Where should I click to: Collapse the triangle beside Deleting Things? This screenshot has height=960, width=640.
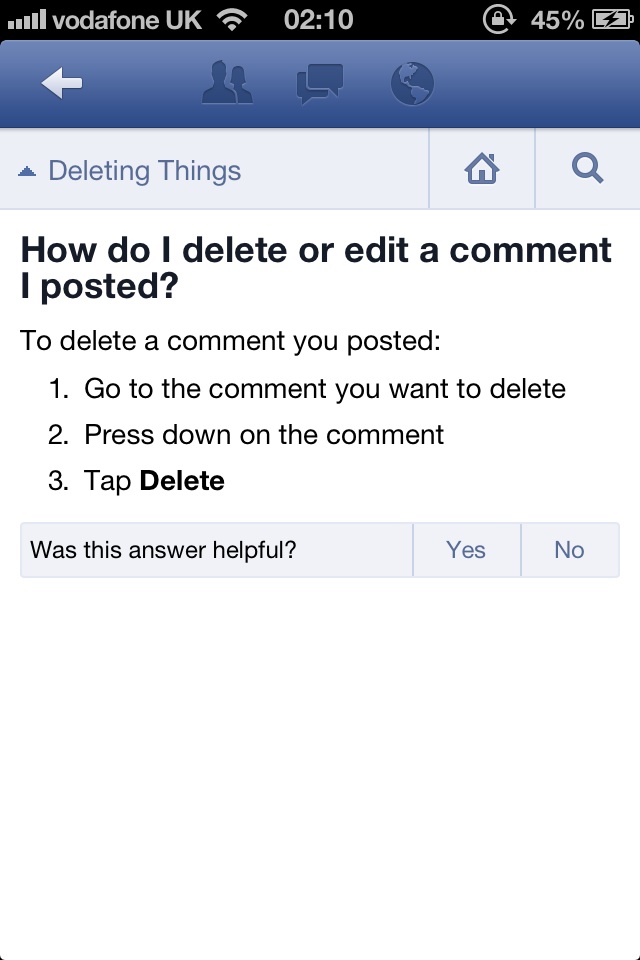tap(27, 171)
